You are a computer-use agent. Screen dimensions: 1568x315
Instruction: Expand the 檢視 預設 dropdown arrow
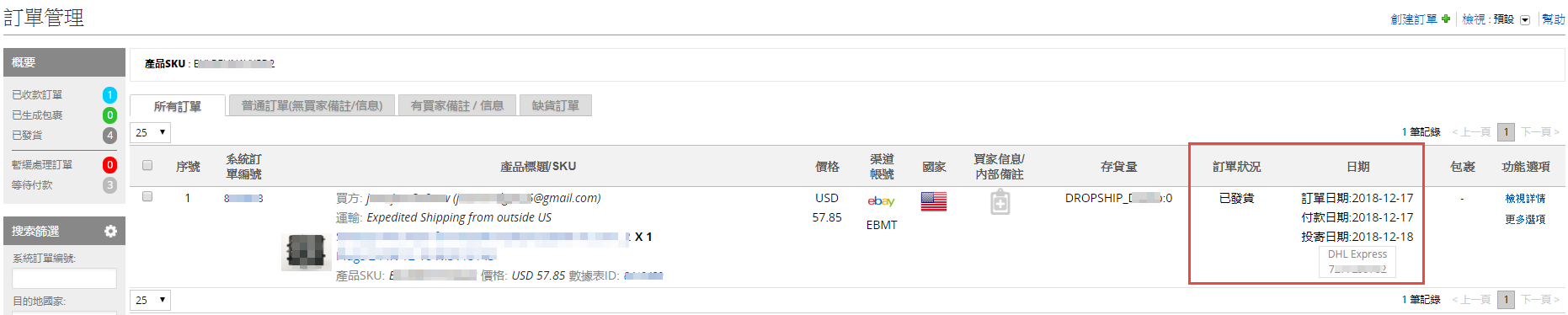[1524, 19]
